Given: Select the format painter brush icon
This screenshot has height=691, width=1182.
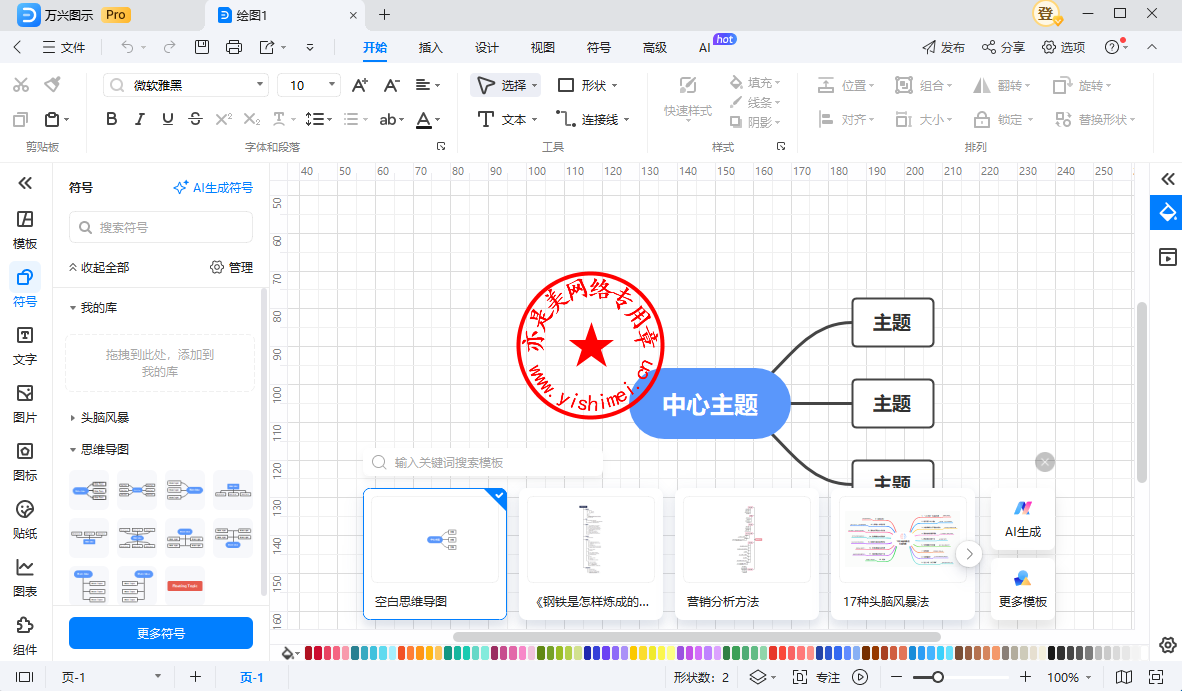Looking at the screenshot, I should click(x=53, y=85).
